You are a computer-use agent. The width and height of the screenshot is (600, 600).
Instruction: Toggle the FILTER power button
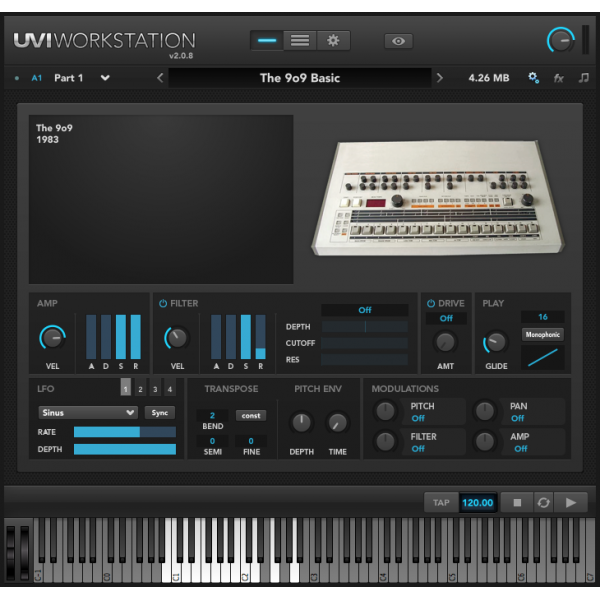click(x=163, y=303)
